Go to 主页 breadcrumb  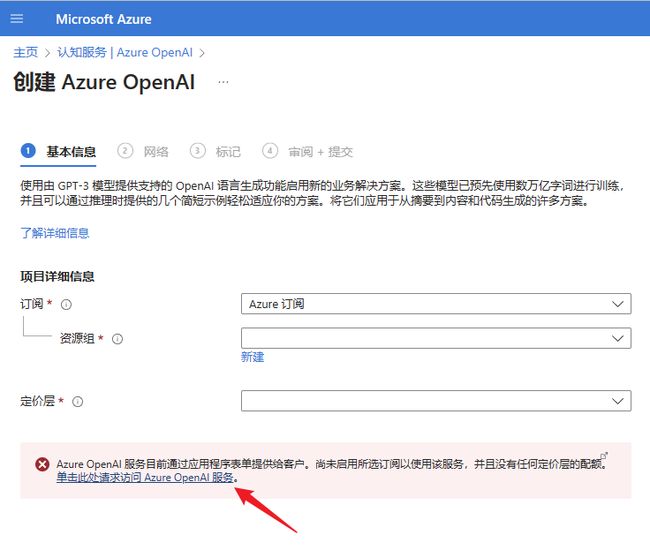pyautogui.click(x=25, y=52)
